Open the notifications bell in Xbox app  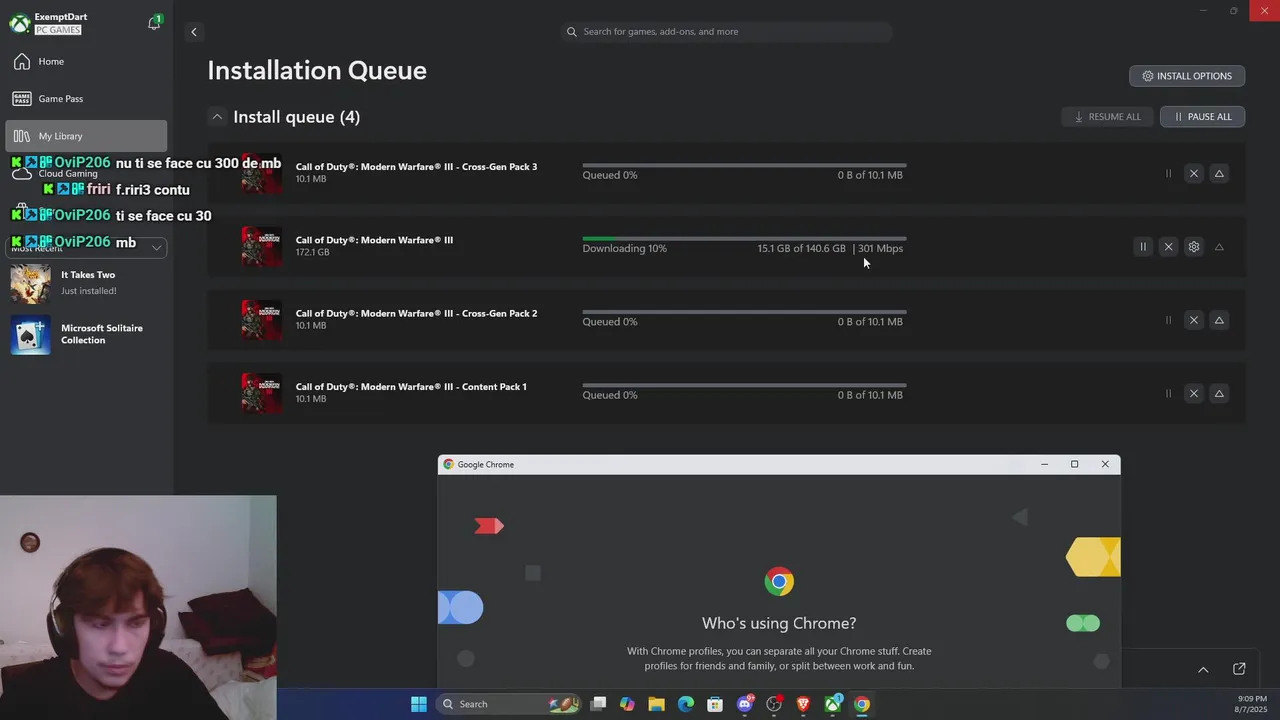click(x=154, y=23)
